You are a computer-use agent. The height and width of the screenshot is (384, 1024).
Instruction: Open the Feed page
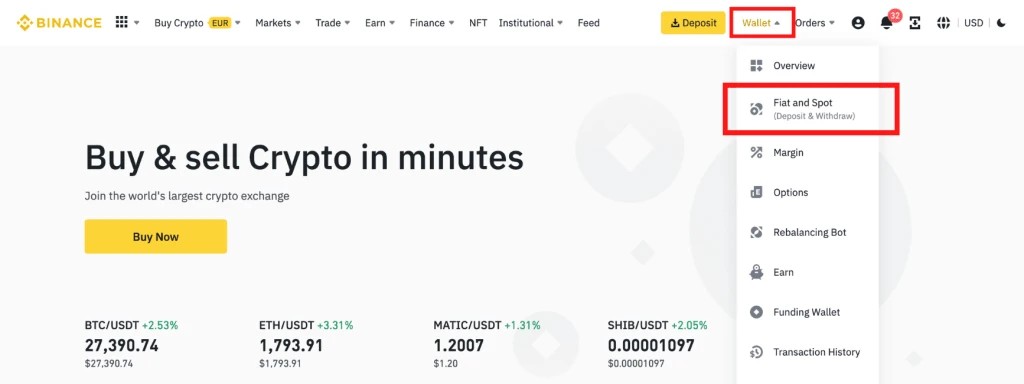(588, 23)
